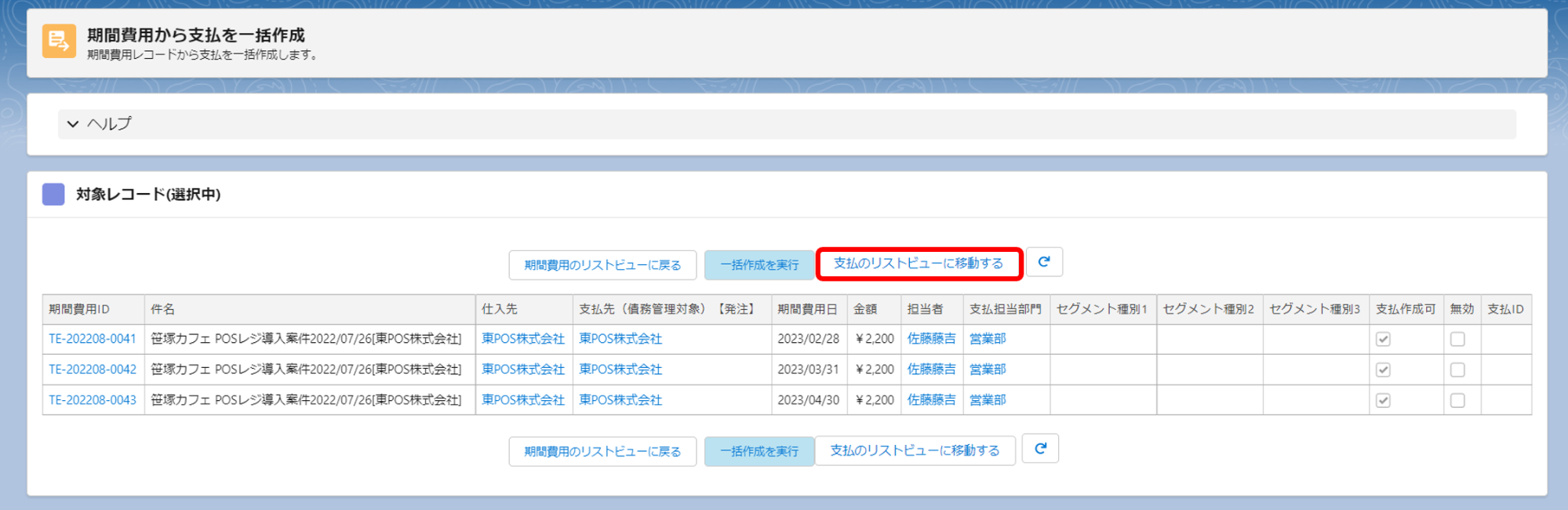The image size is (1568, 510).
Task: Toggle 支払作成可 checkbox for TE-202208-0042
Action: tap(1383, 370)
